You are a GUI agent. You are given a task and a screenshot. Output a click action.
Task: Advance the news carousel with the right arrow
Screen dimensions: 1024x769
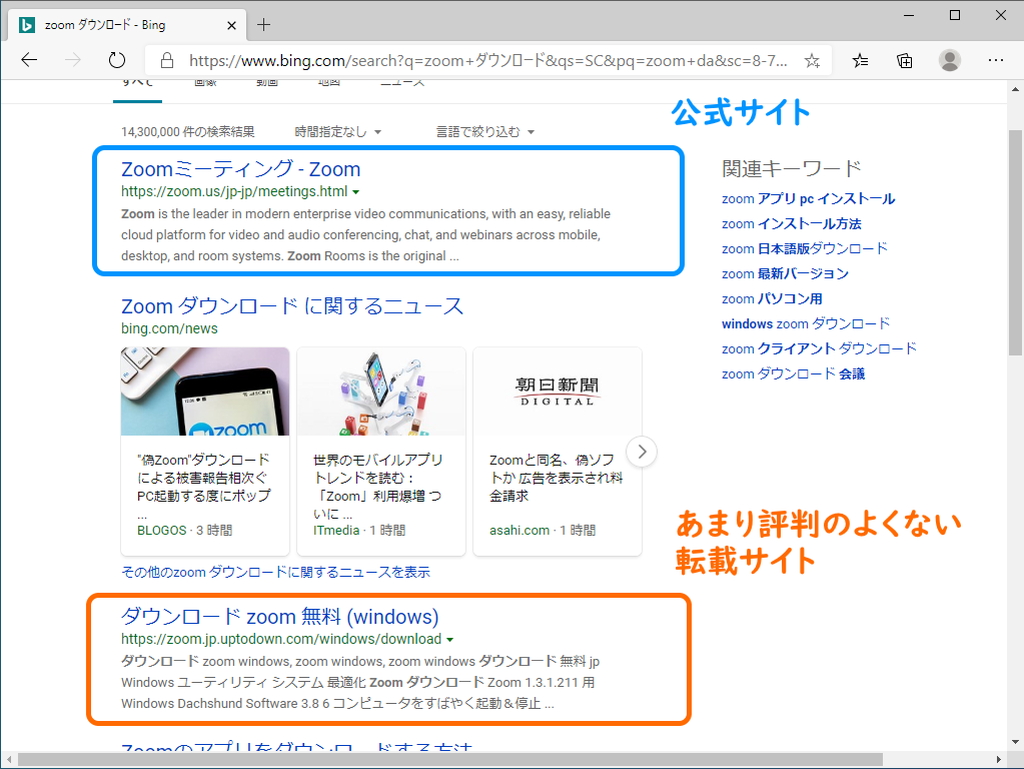tap(641, 451)
